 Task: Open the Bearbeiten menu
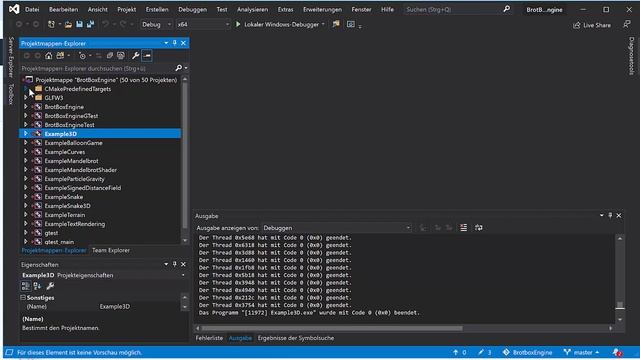tap(63, 9)
